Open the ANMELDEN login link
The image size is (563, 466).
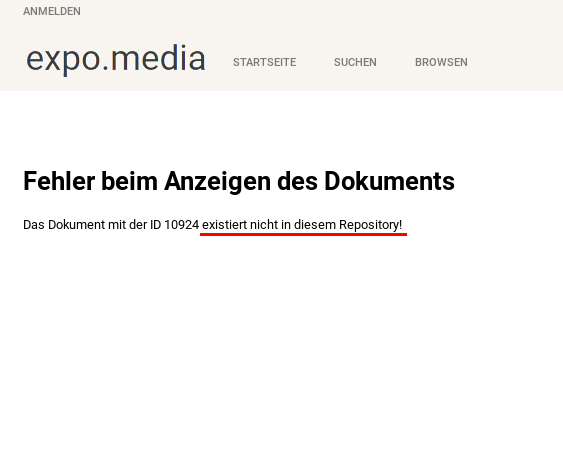[52, 11]
